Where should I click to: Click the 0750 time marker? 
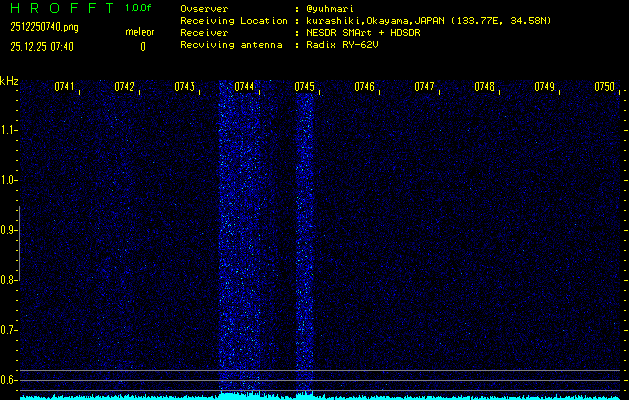605,87
